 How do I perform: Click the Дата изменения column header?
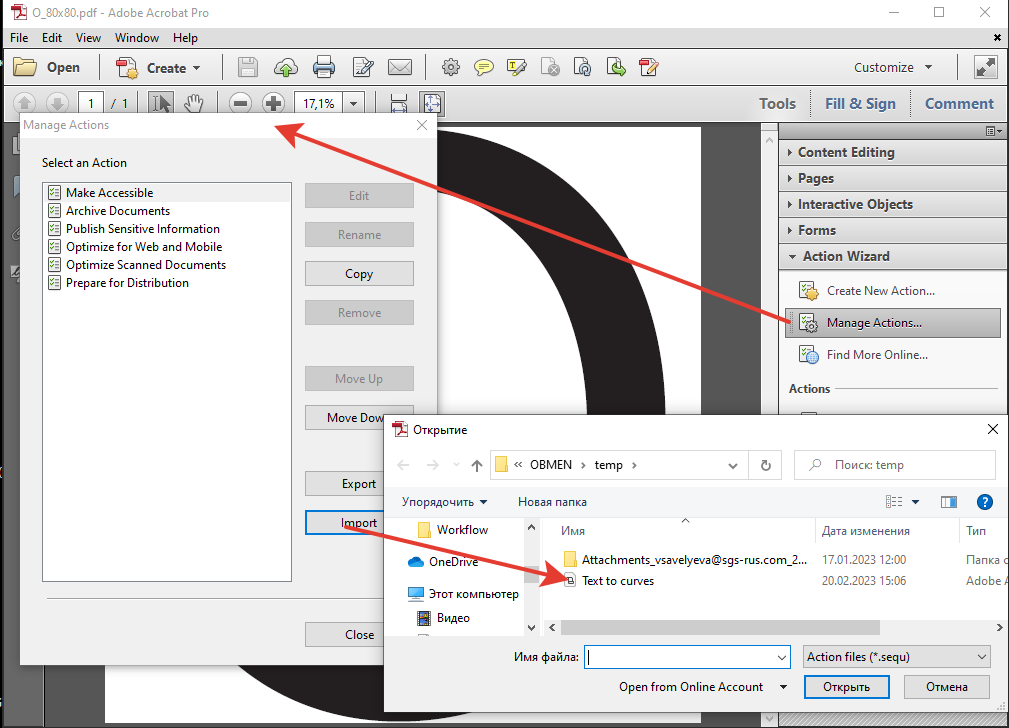pos(866,530)
